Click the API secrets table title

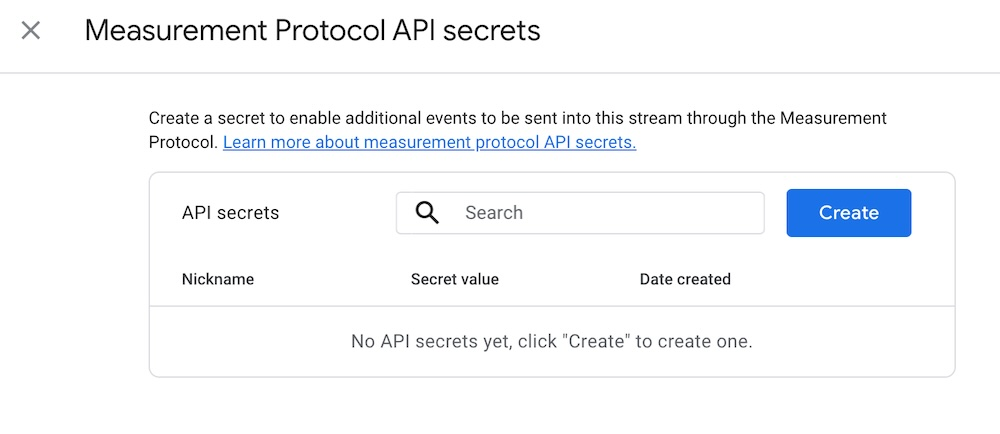pyautogui.click(x=230, y=213)
